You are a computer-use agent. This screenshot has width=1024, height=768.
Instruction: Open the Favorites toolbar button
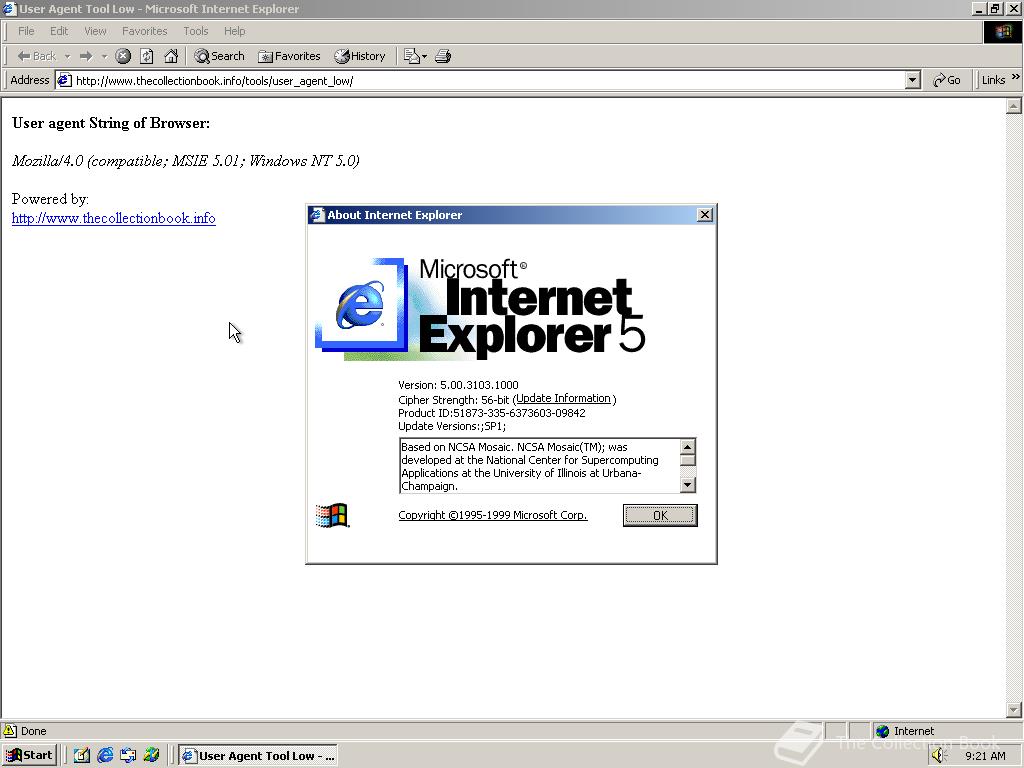tap(289, 56)
